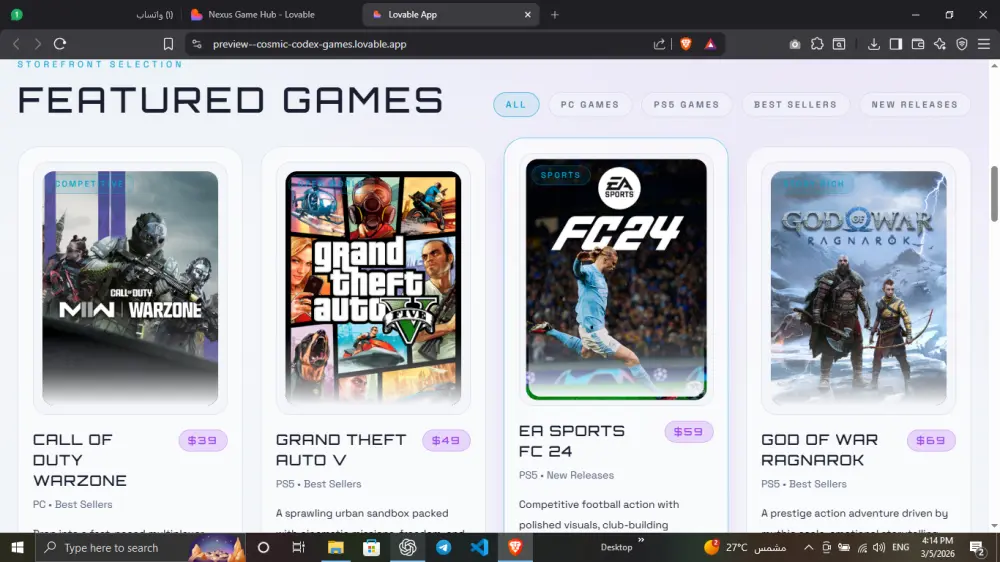This screenshot has height=562, width=1000.
Task: Click the $59 price badge
Action: coord(689,432)
